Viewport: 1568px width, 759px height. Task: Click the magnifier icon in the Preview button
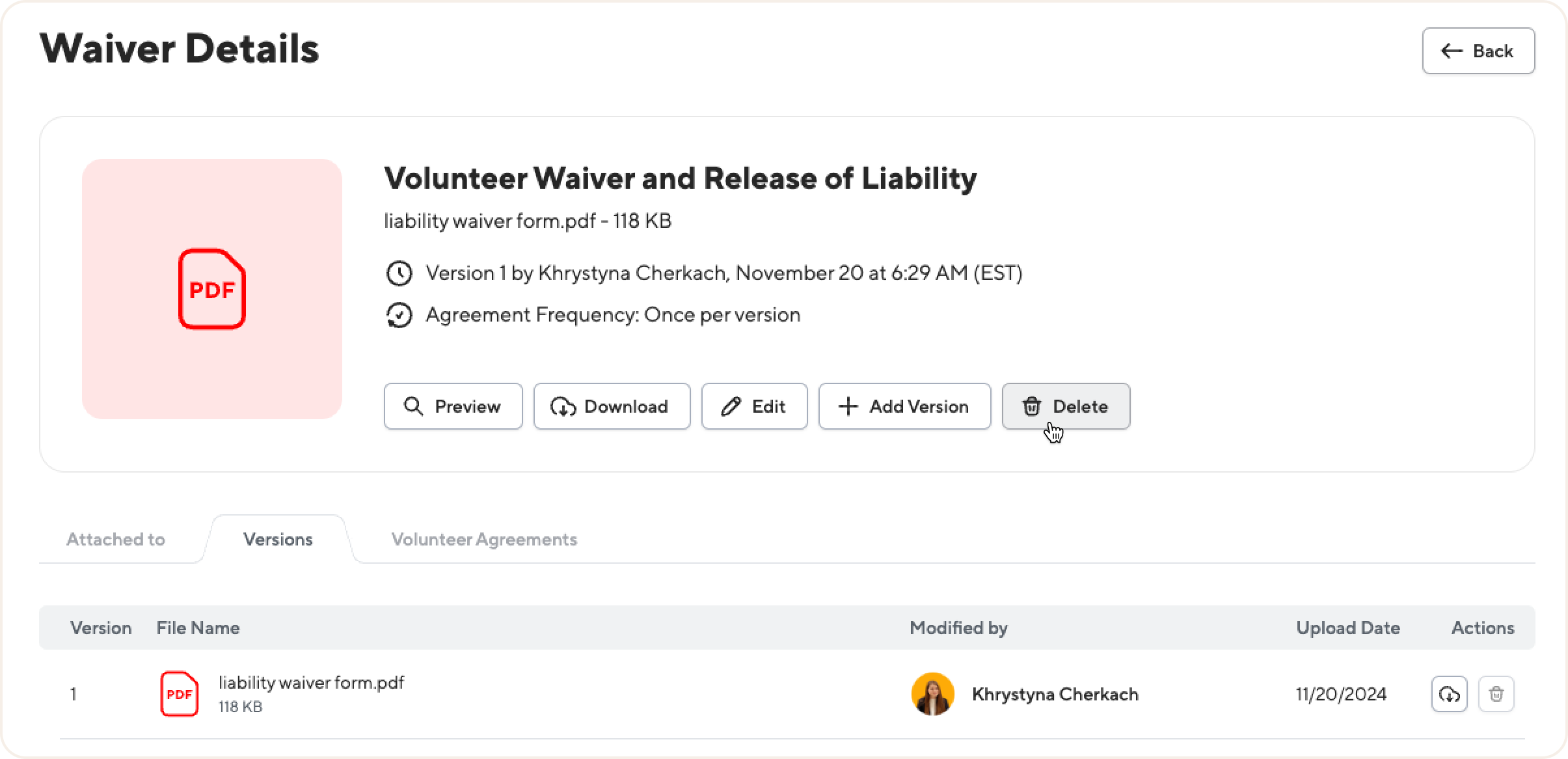point(413,406)
